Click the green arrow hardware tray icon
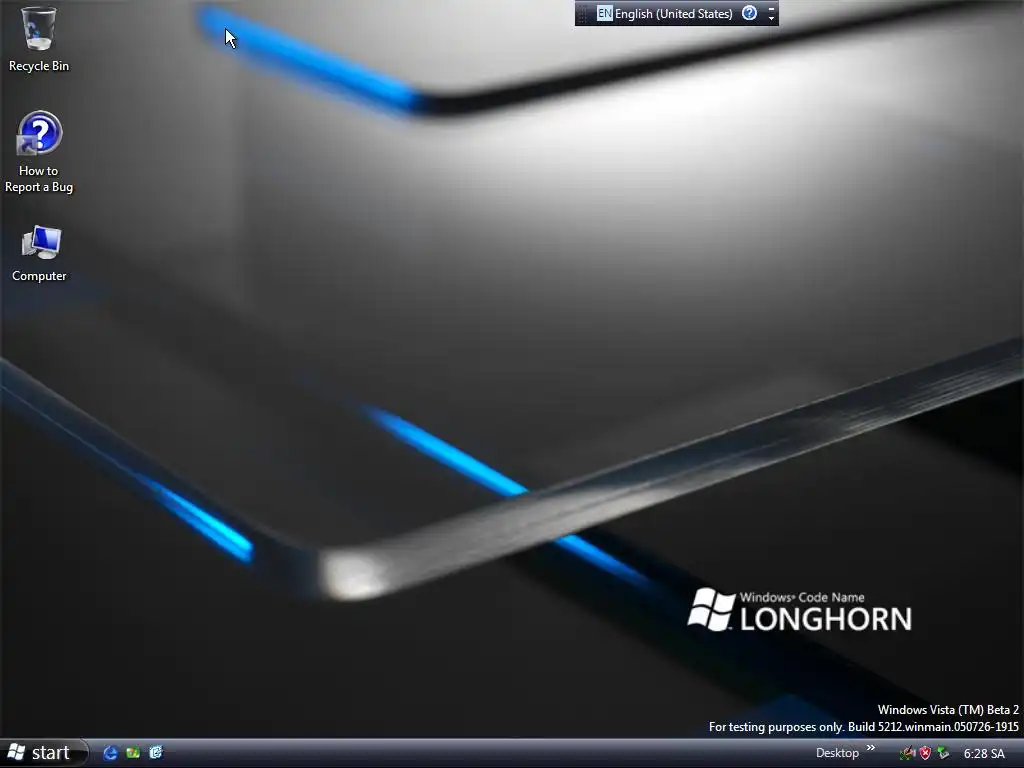The image size is (1024, 768). tap(943, 754)
